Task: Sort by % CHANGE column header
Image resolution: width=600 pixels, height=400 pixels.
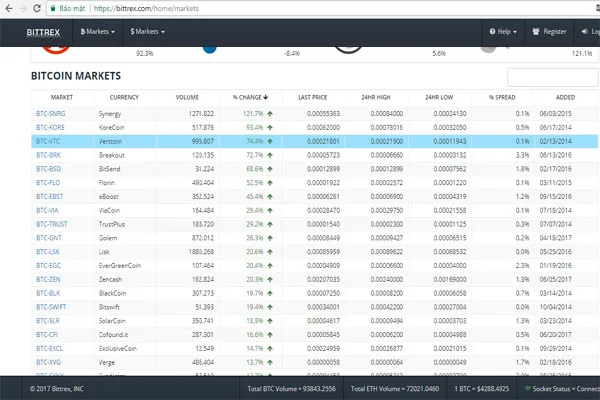Action: click(250, 97)
